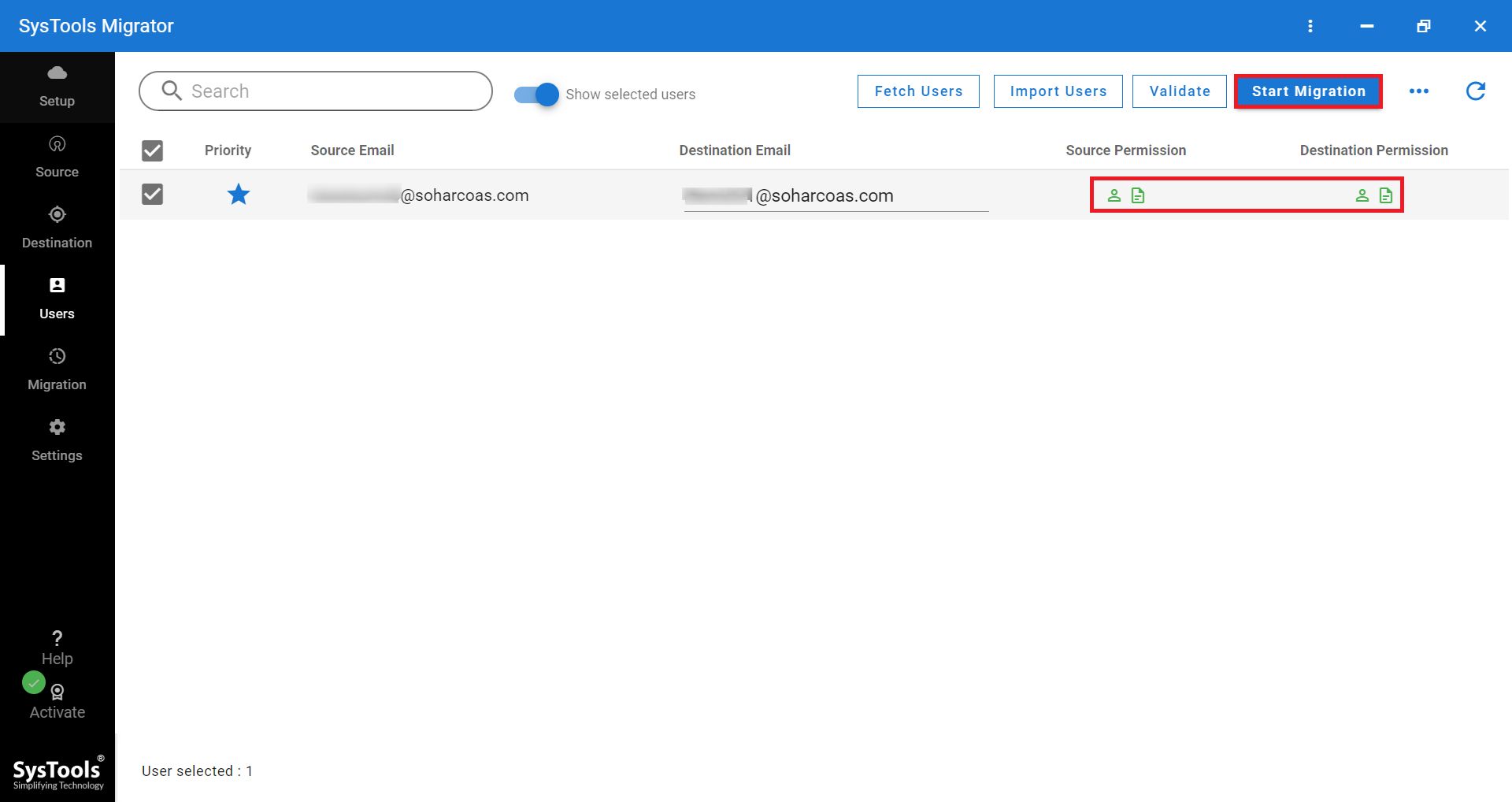Switch to the Migration section
The height and width of the screenshot is (802, 1512).
pyautogui.click(x=57, y=369)
